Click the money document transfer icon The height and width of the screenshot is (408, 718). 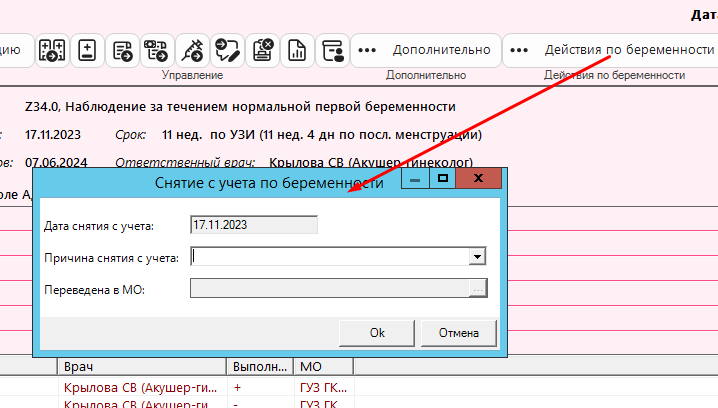point(156,50)
